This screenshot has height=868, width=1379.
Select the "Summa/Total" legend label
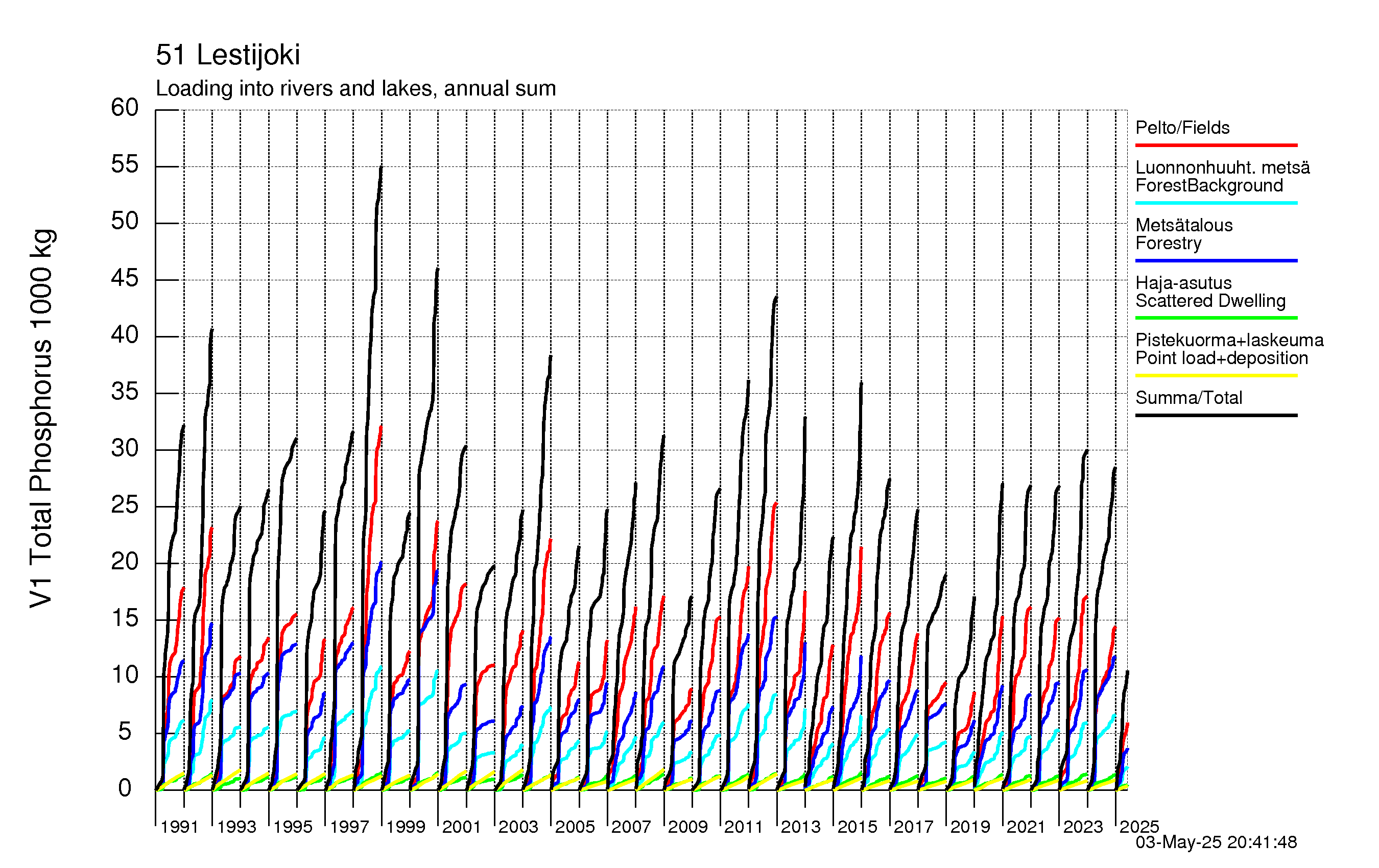[1189, 397]
